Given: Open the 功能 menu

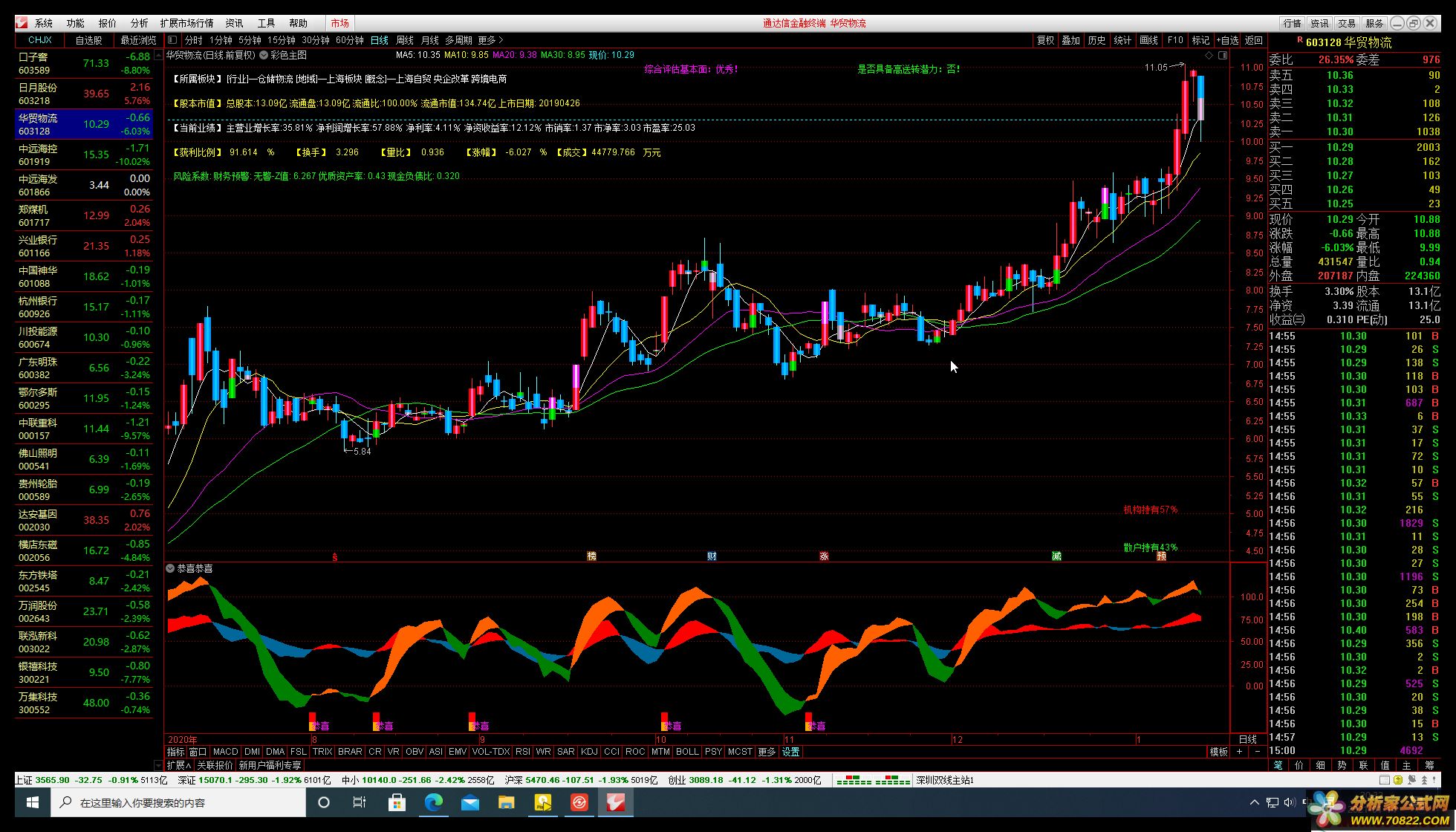Looking at the screenshot, I should coord(76,23).
